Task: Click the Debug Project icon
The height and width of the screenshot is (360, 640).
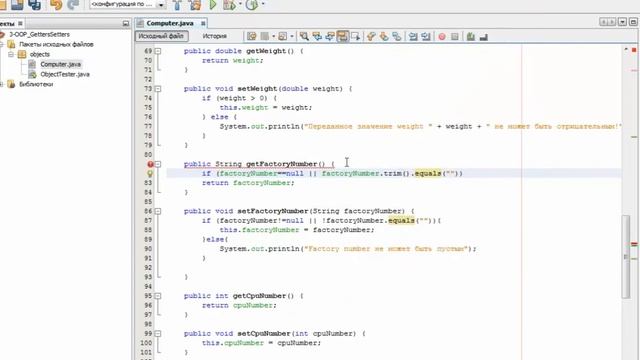Action: point(229,5)
